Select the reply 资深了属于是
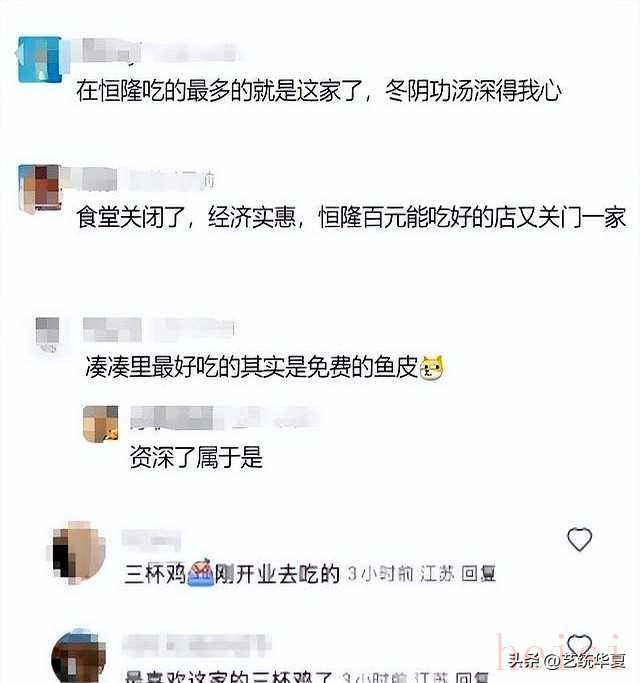Image resolution: width=640 pixels, height=683 pixels. (196, 457)
